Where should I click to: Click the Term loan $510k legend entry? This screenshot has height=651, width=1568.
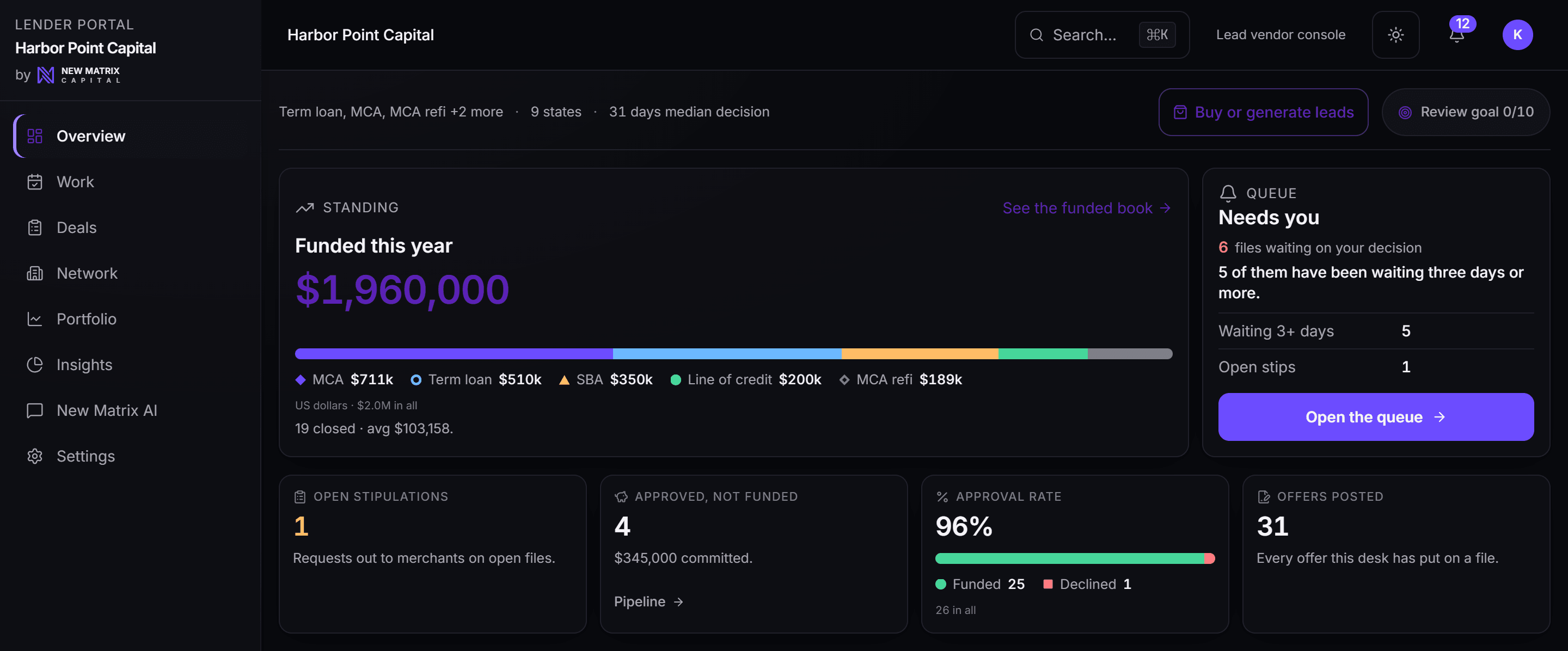(x=475, y=379)
